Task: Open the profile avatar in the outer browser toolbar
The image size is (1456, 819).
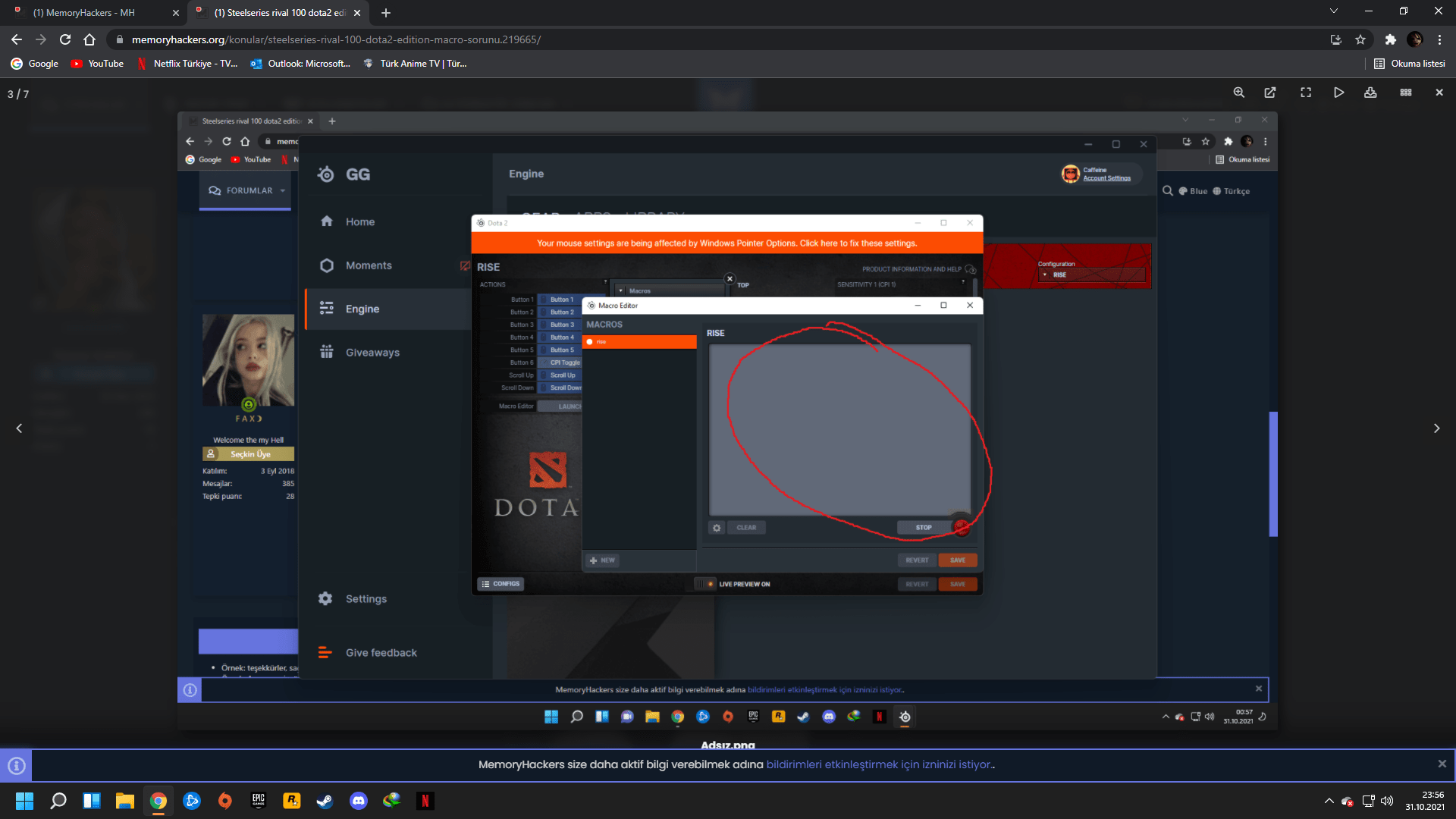Action: [1415, 39]
